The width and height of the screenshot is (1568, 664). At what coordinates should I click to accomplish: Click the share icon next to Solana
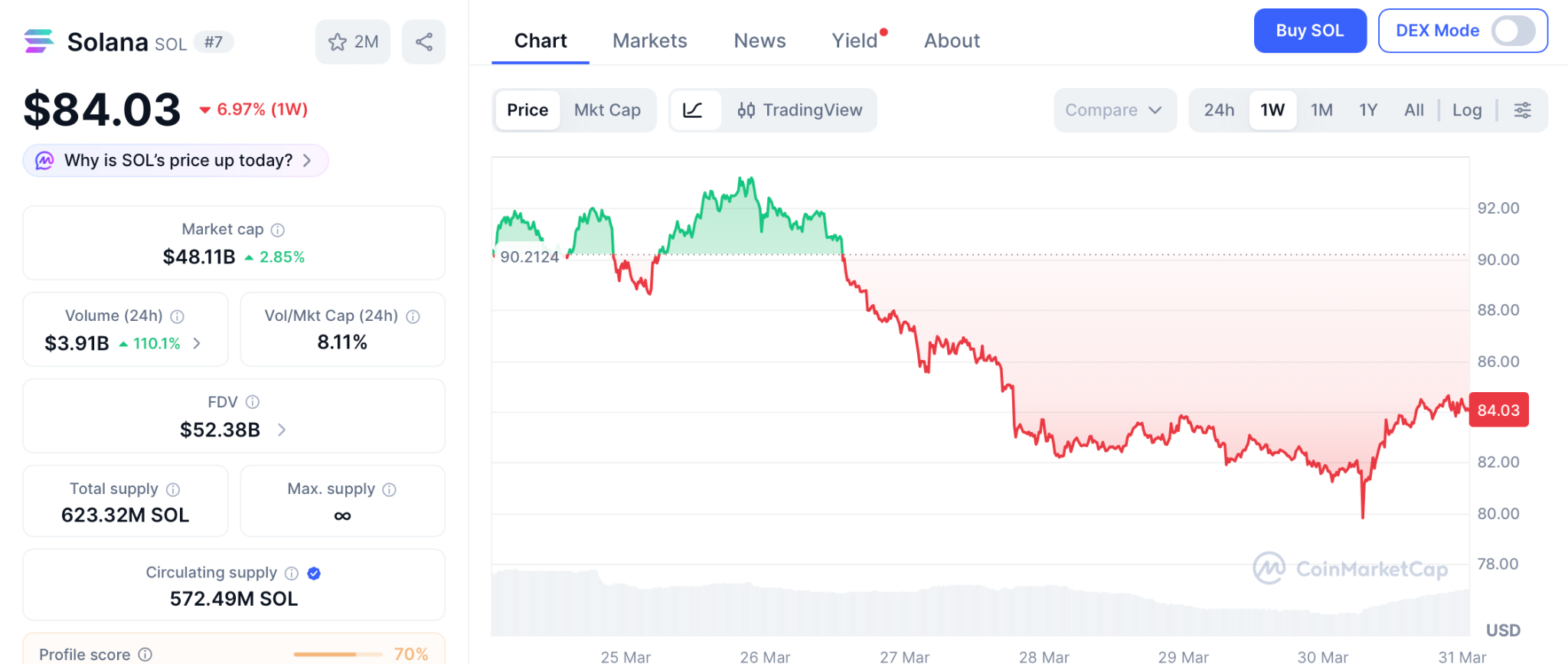click(423, 42)
